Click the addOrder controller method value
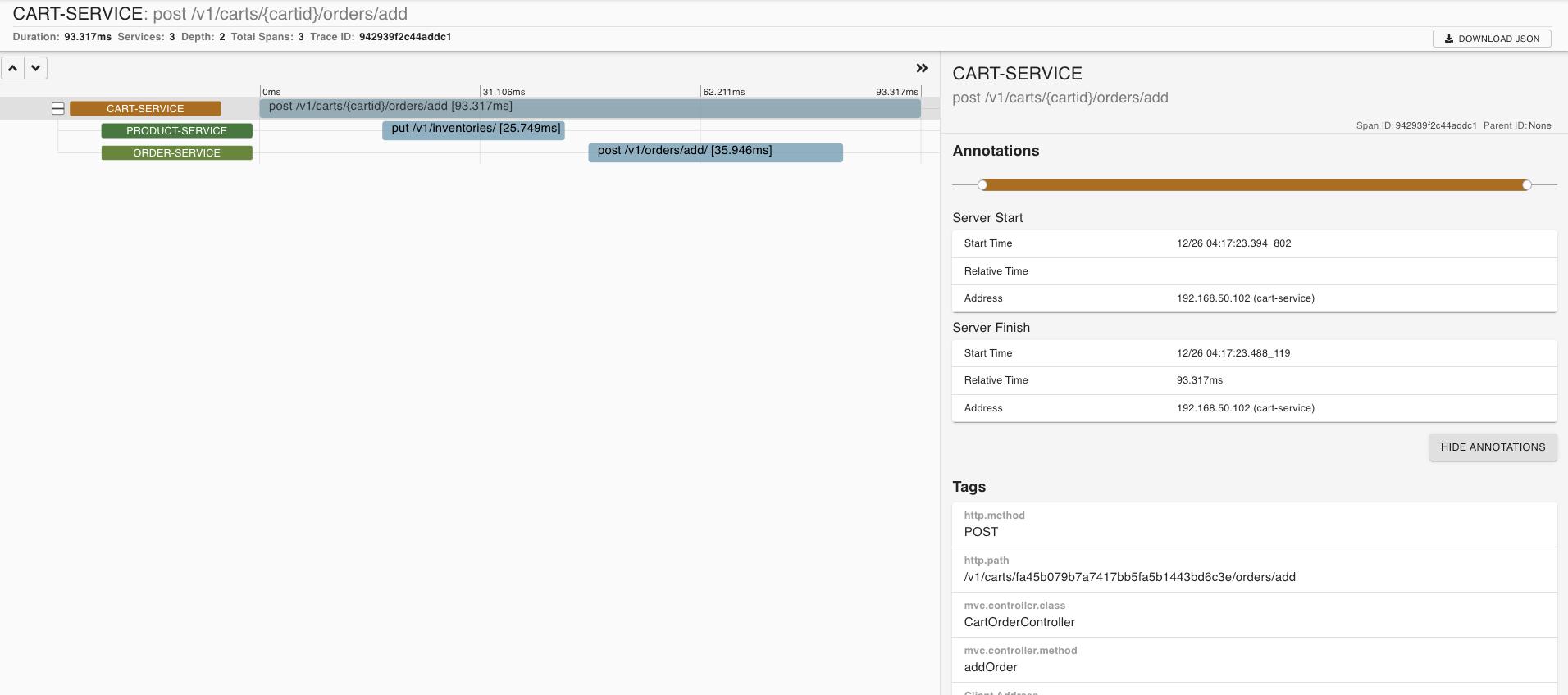 point(991,667)
